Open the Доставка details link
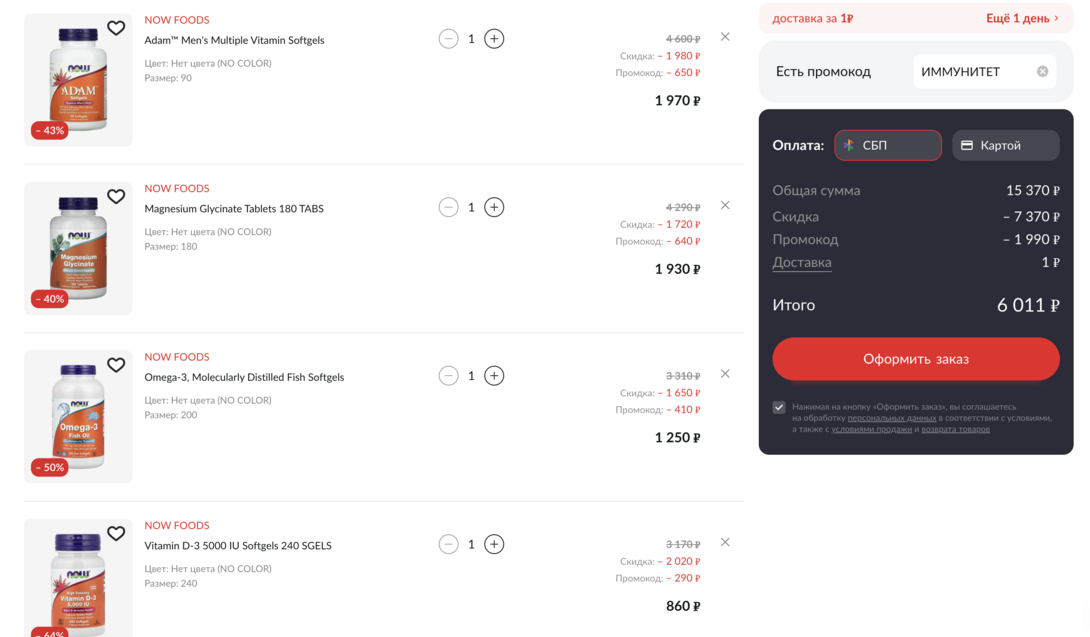 802,263
